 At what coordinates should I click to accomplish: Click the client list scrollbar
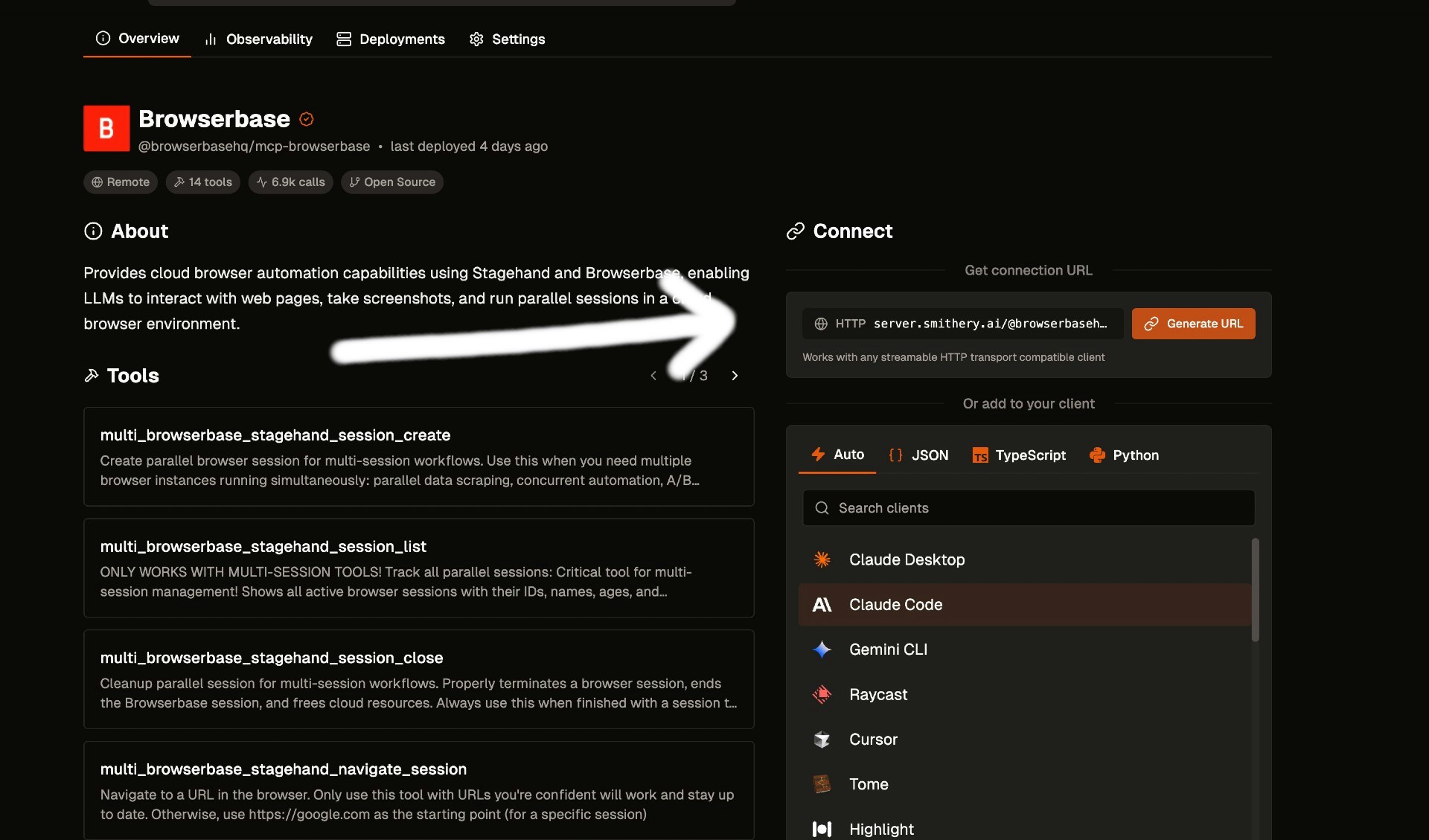click(1255, 589)
